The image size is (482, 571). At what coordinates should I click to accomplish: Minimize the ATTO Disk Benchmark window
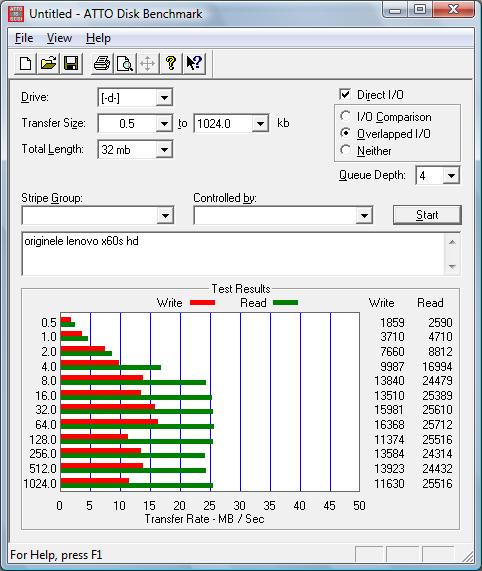click(394, 10)
